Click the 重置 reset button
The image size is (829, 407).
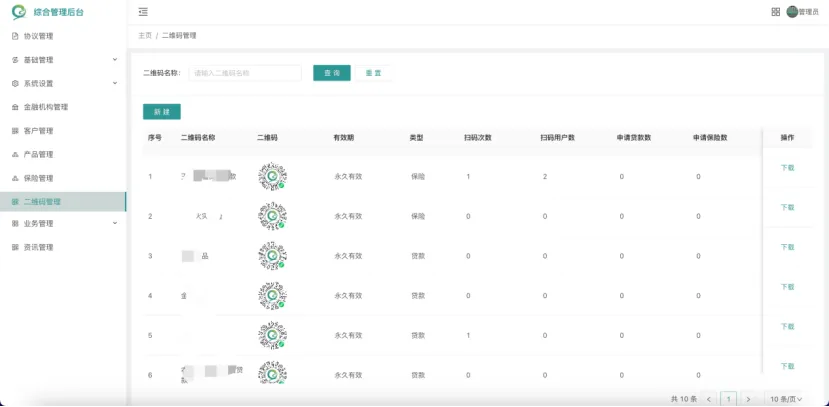374,73
